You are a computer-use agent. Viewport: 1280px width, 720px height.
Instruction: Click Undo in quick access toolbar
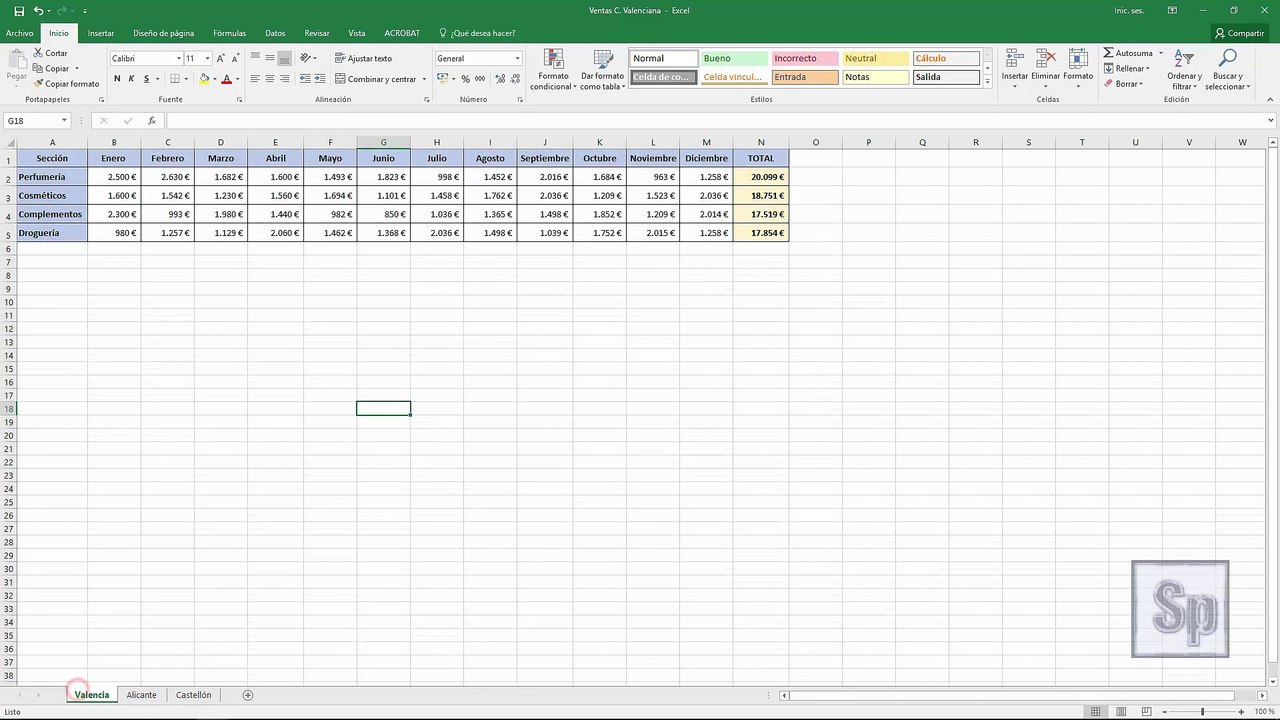click(38, 10)
